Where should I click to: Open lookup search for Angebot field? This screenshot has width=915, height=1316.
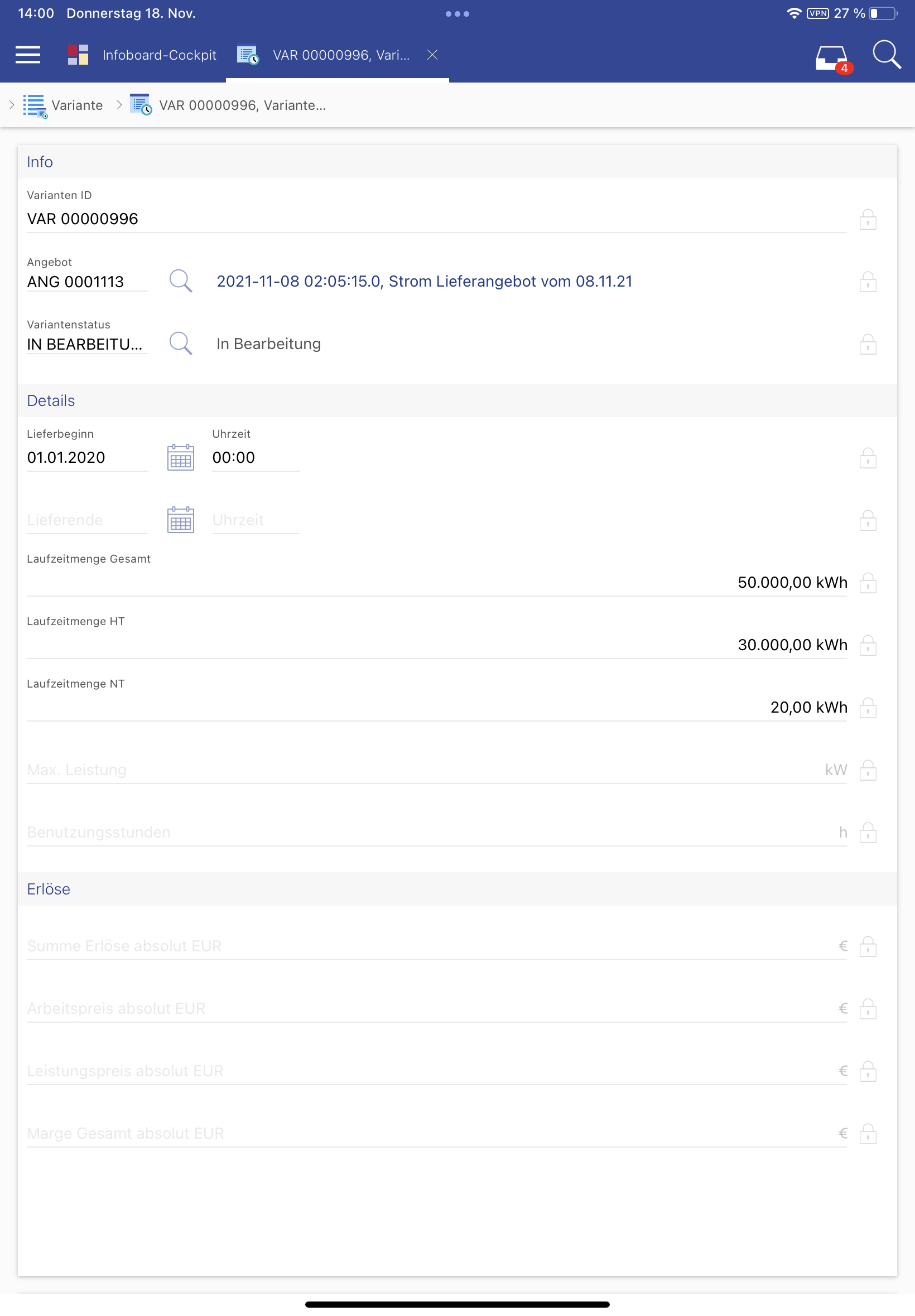tap(181, 281)
